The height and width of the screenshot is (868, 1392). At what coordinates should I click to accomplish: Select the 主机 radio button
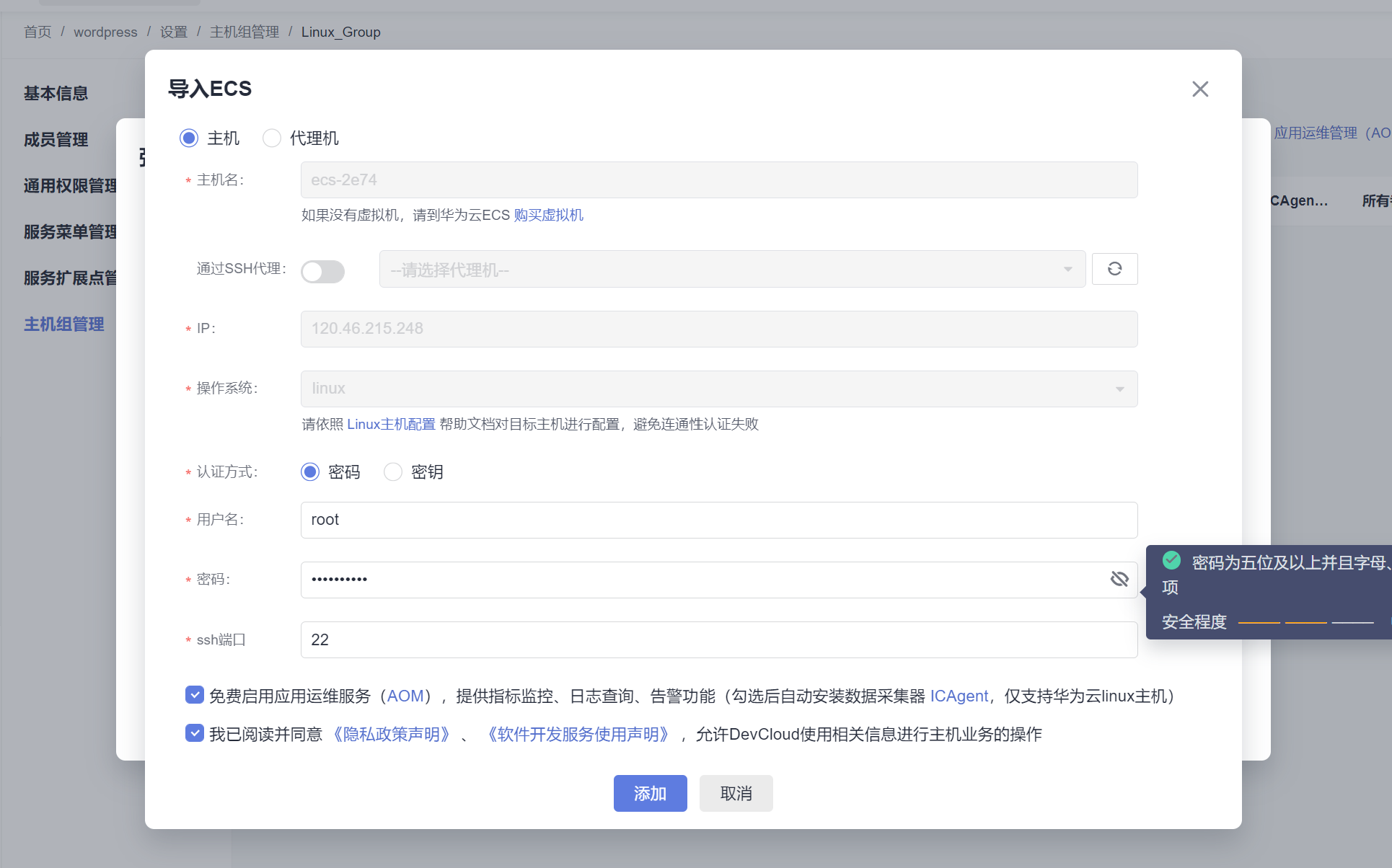click(x=189, y=138)
